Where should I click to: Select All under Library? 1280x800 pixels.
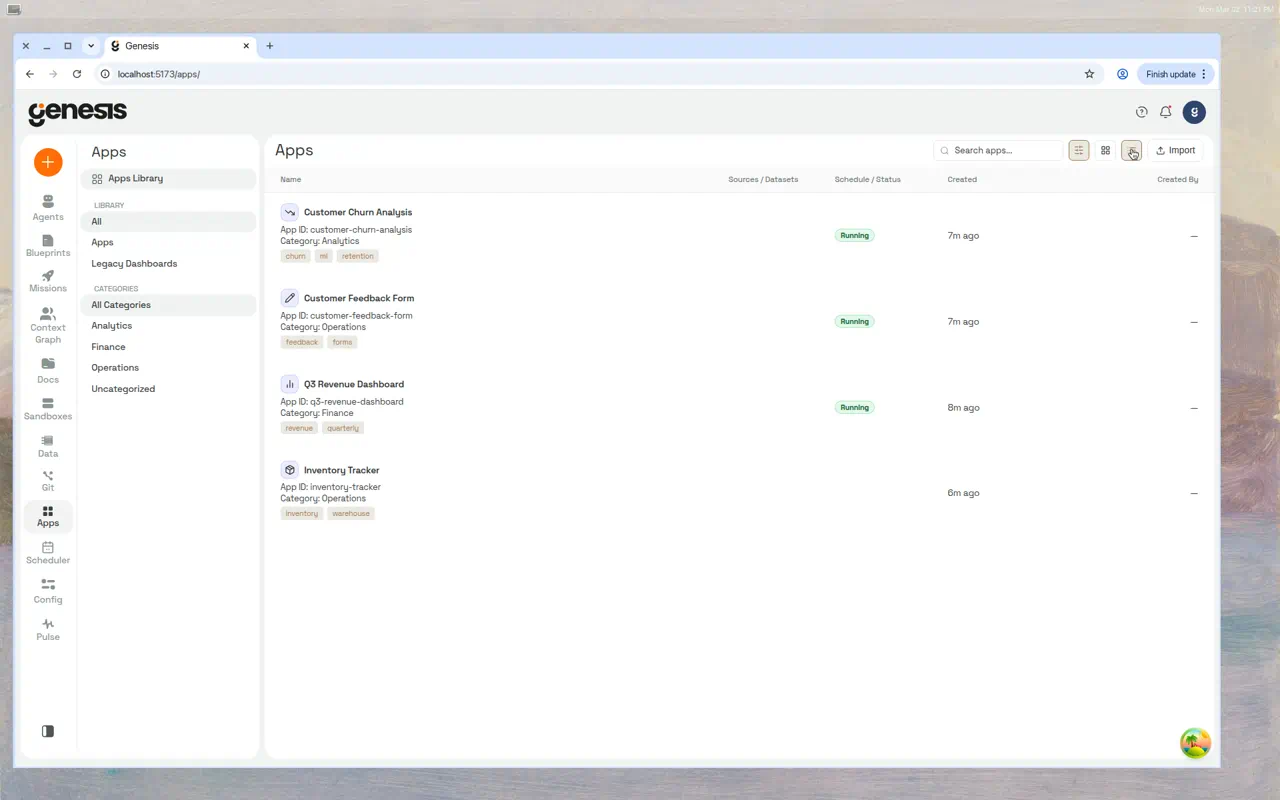[168, 221]
